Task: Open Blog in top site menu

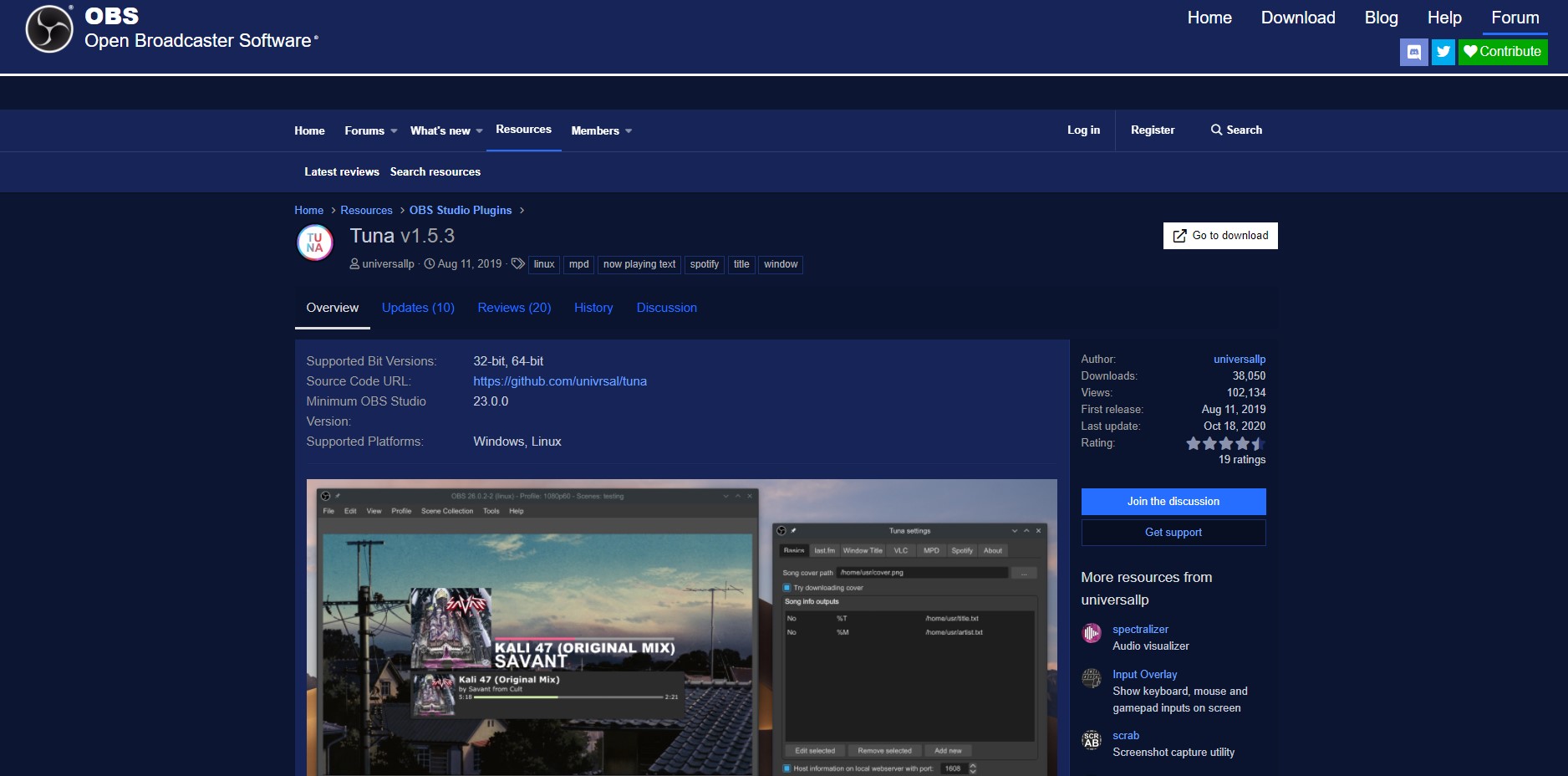Action: click(1381, 18)
